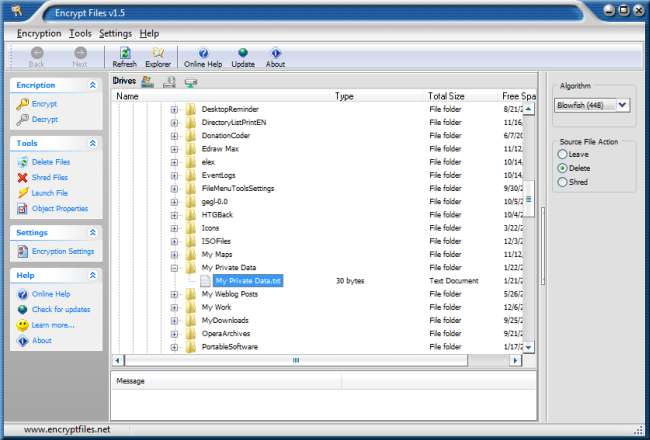Select the Shred radio button
The height and width of the screenshot is (440, 650).
562,182
